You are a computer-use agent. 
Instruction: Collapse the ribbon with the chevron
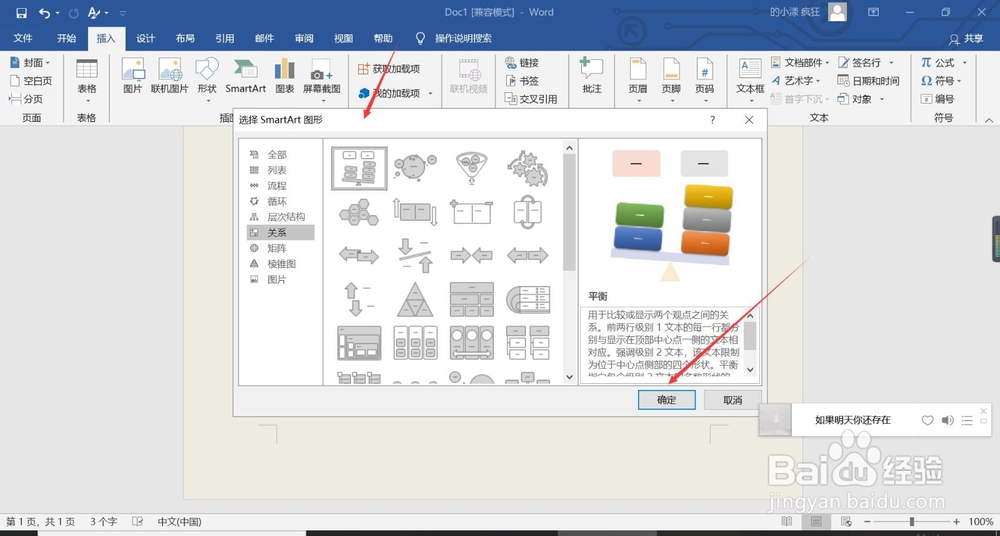[x=989, y=120]
